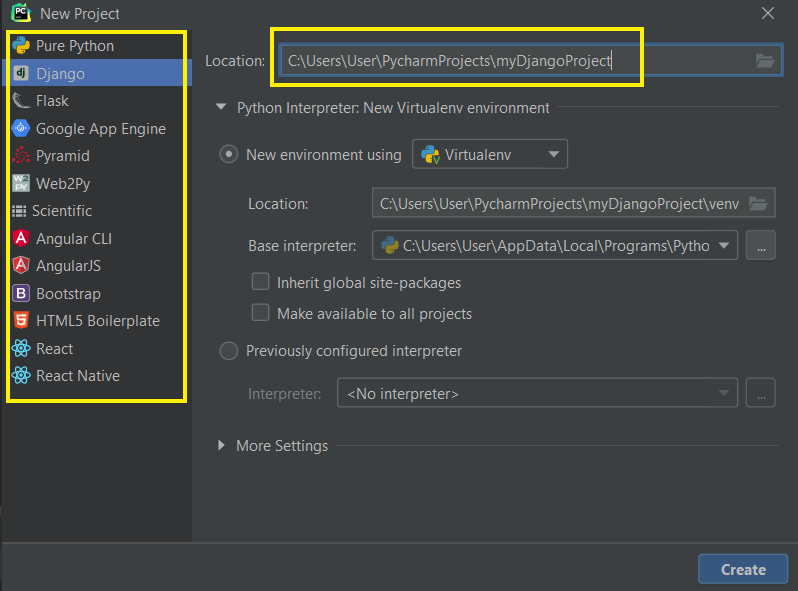Image resolution: width=798 pixels, height=591 pixels.
Task: Click the React Native atom icon
Action: pyautogui.click(x=21, y=376)
